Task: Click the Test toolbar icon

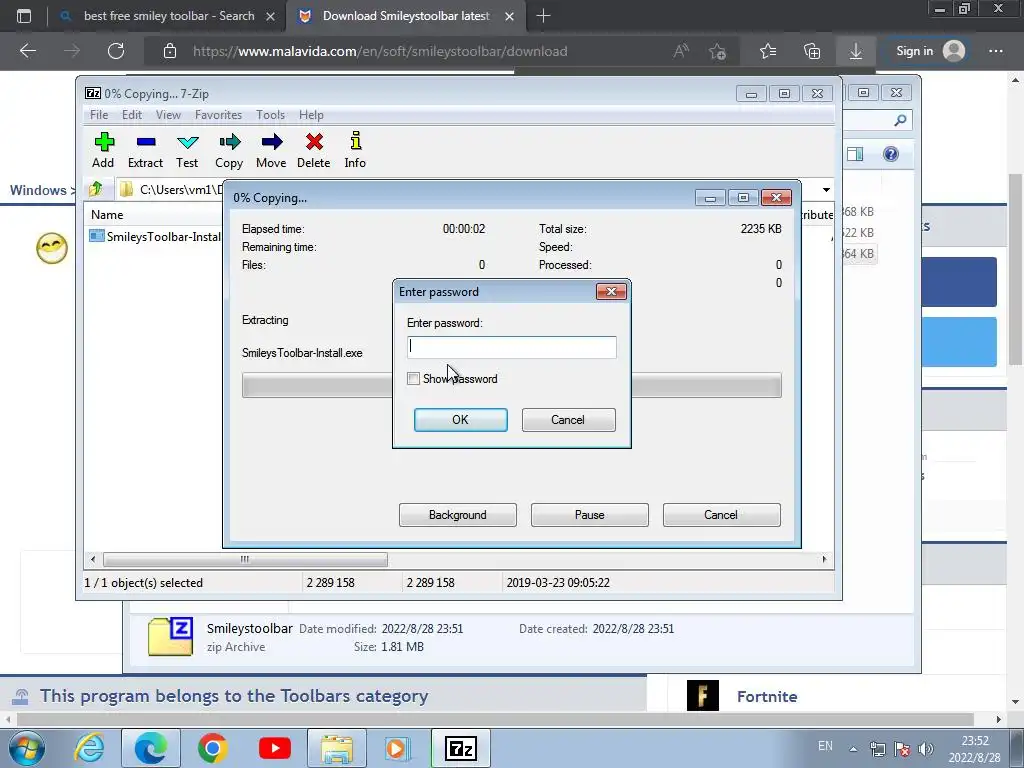Action: (x=187, y=150)
